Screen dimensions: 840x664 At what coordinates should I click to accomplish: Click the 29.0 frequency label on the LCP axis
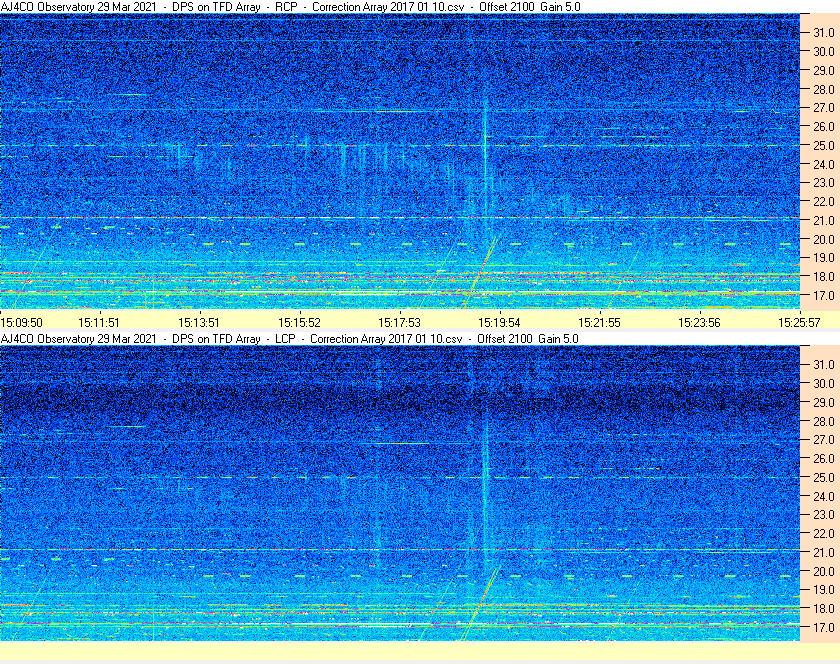pyautogui.click(x=824, y=402)
